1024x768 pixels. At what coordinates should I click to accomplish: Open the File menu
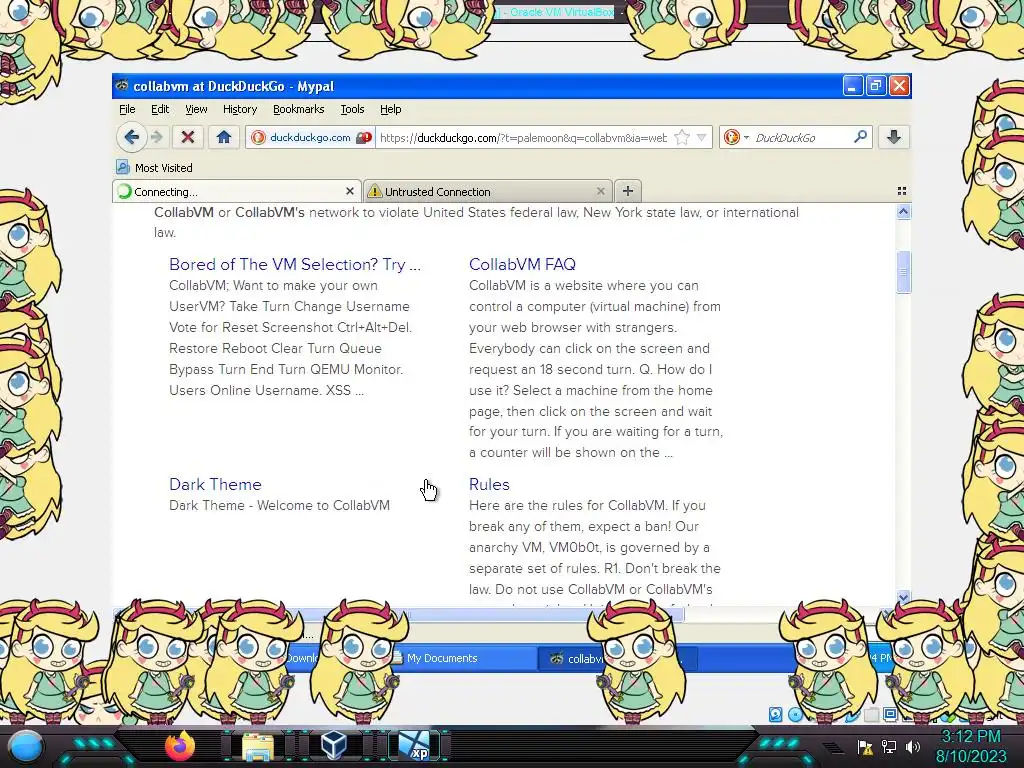(x=127, y=109)
